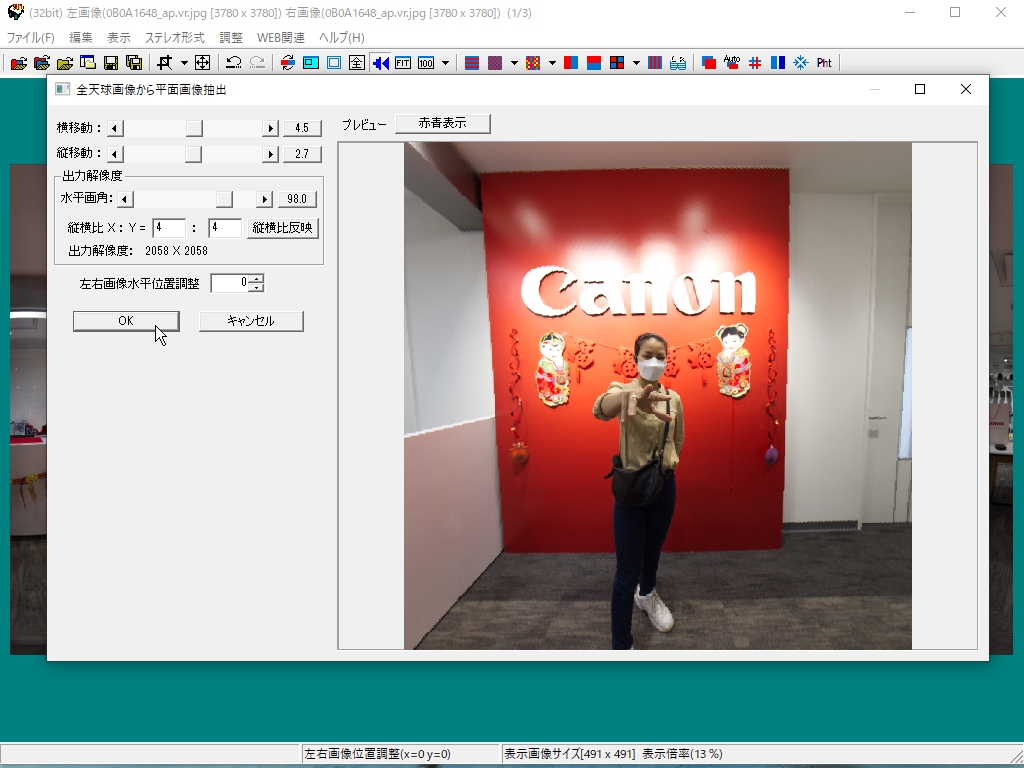Viewport: 1024px width, 768px height.
Task: Click the 2.7 value button for 縦移動
Action: (302, 154)
